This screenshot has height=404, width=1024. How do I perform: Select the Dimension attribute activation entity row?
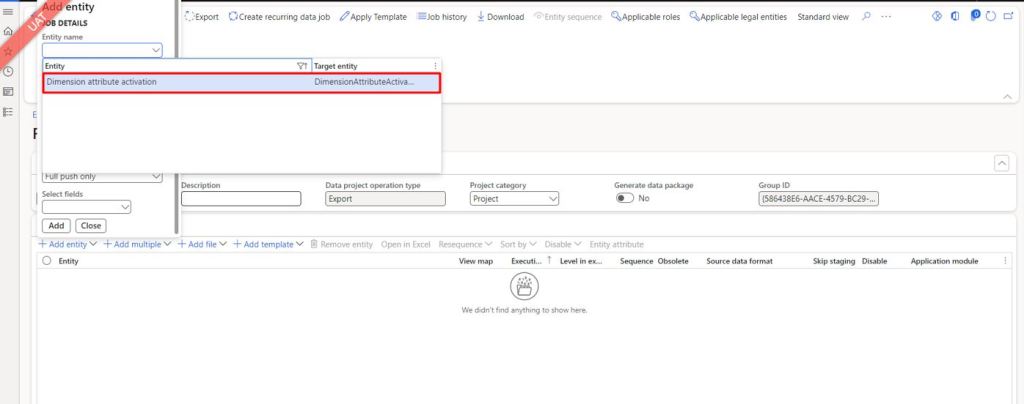coord(240,82)
